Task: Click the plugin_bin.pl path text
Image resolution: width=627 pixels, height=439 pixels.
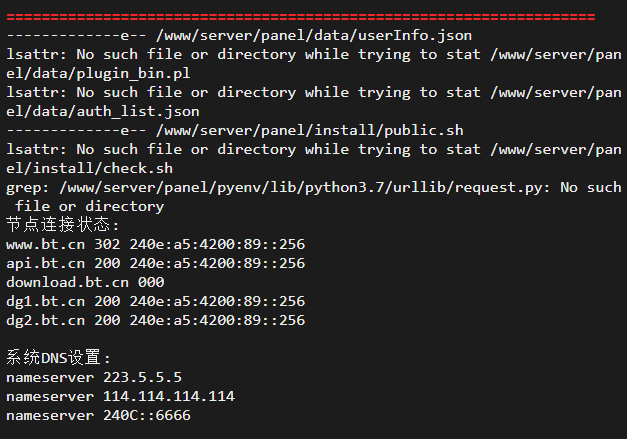Action: 98,74
